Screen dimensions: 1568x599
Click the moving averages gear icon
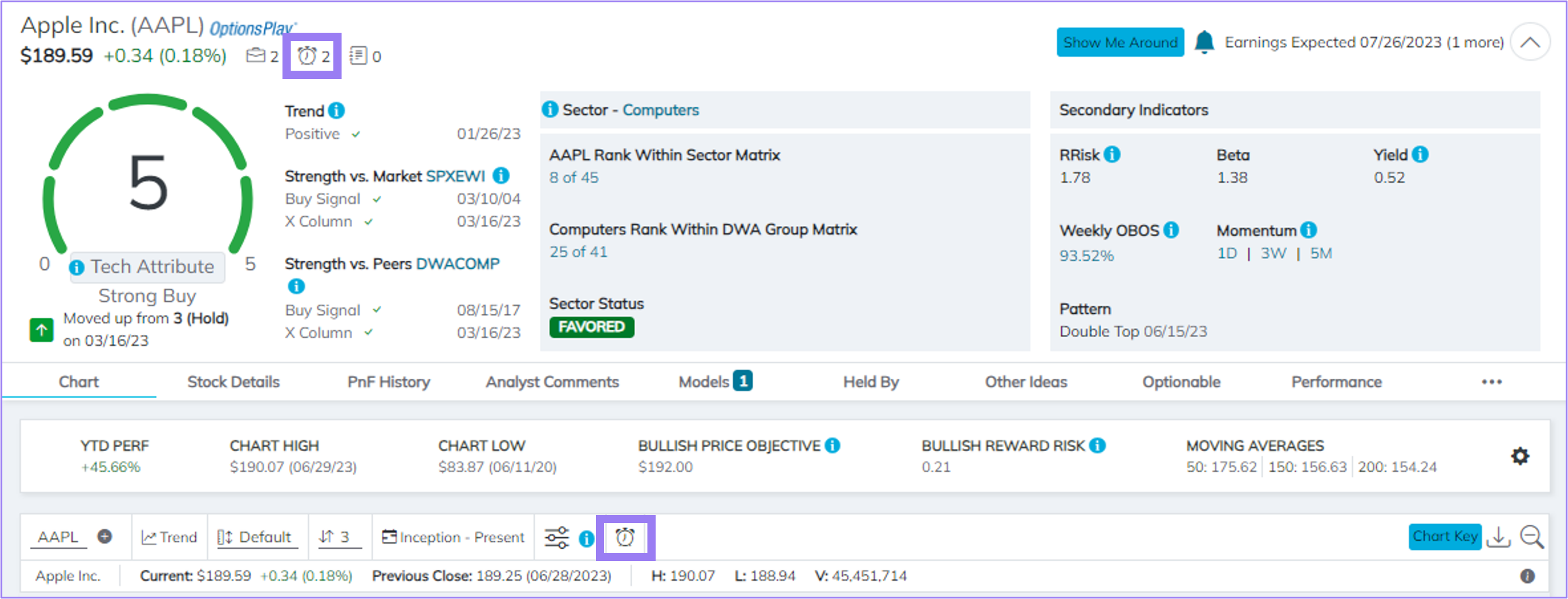pos(1520,456)
